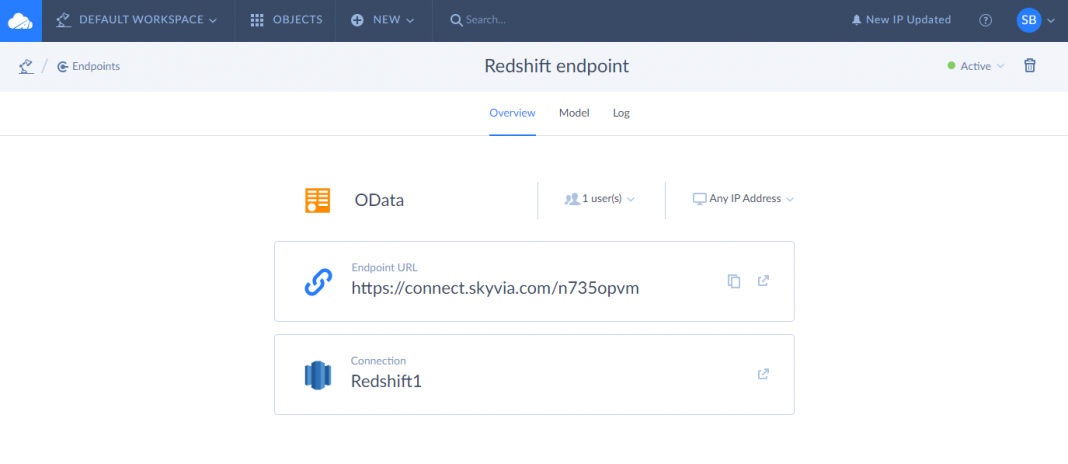The image size is (1068, 464).
Task: Click the Skyvia cloud logo
Action: click(20, 20)
